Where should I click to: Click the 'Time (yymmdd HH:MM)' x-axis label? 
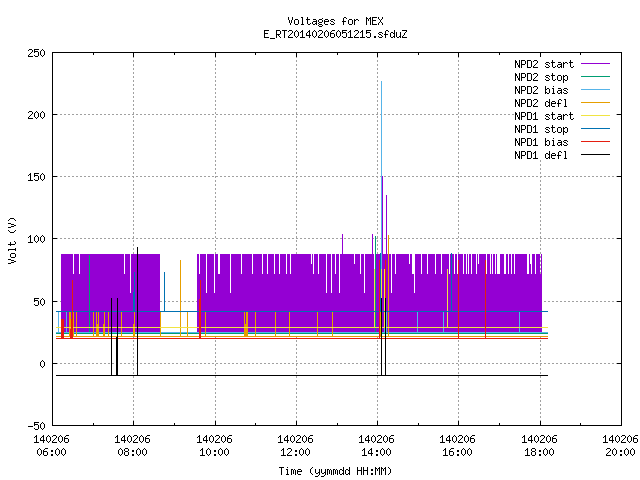(x=335, y=471)
